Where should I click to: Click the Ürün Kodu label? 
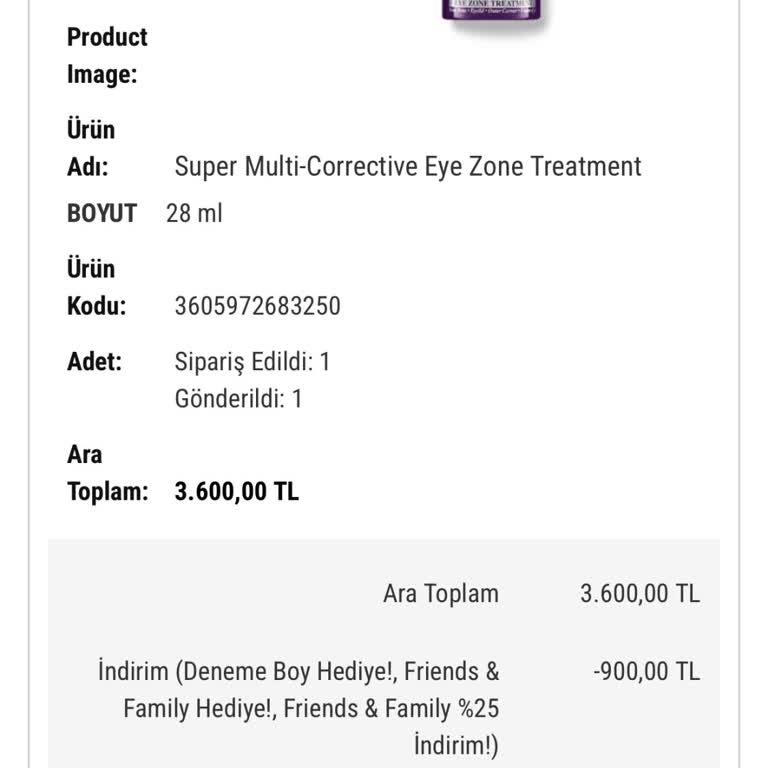[96, 287]
